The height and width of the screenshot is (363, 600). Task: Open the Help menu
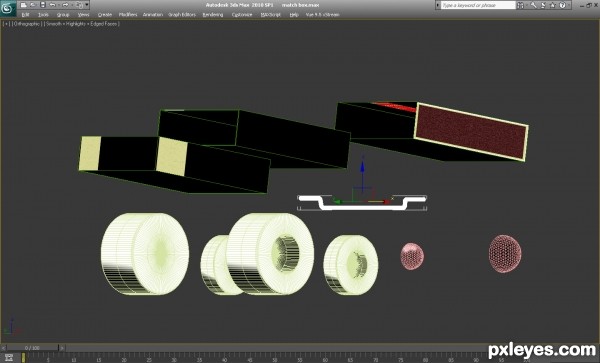point(294,15)
